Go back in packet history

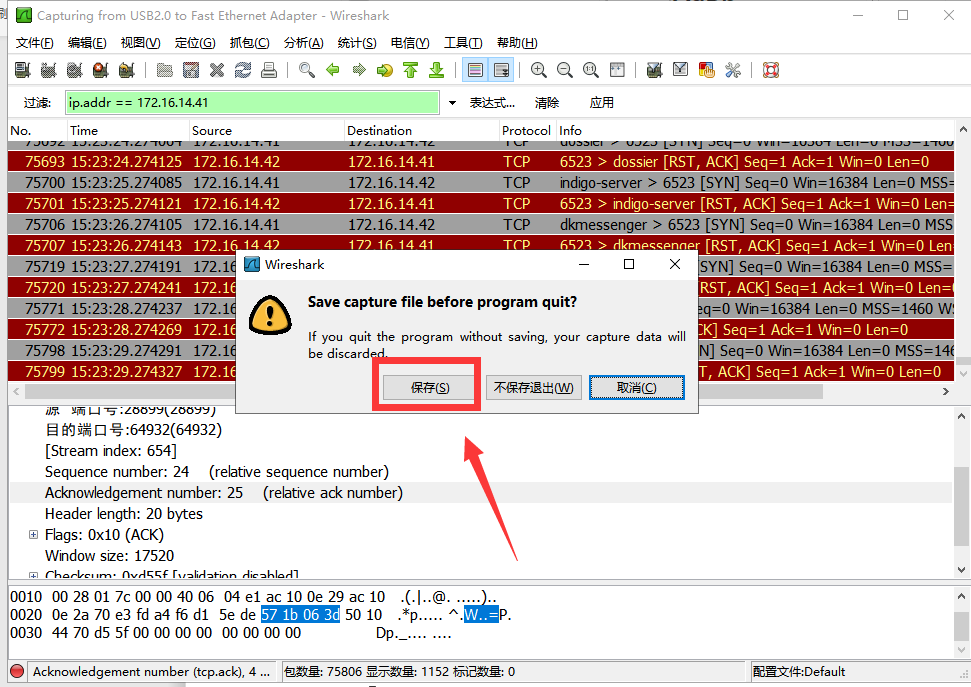pyautogui.click(x=333, y=70)
